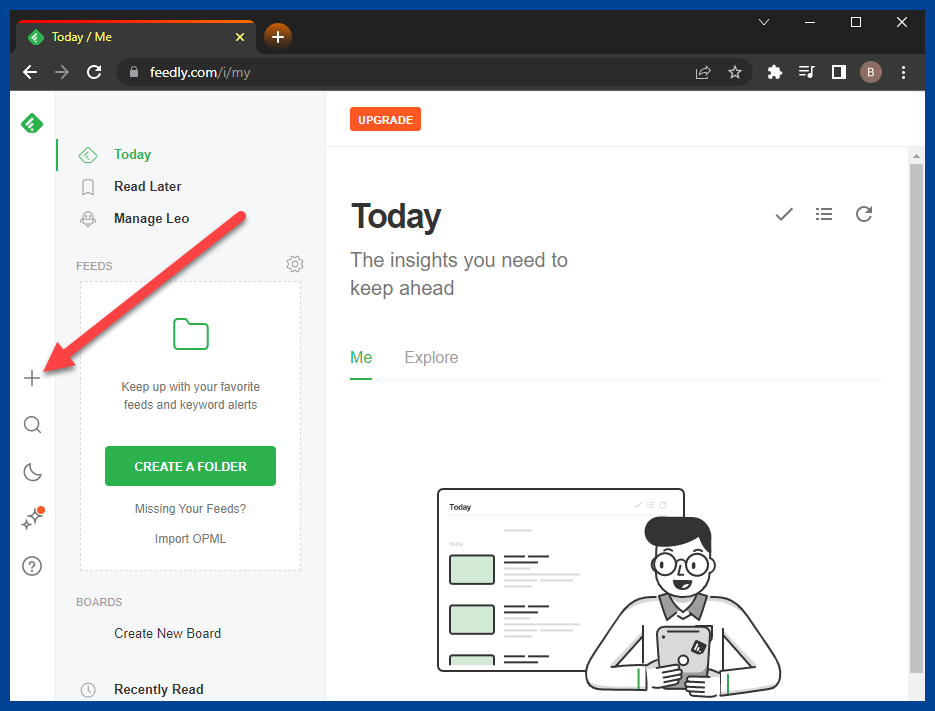Open Read Later list
This screenshot has width=935, height=711.
click(x=147, y=187)
